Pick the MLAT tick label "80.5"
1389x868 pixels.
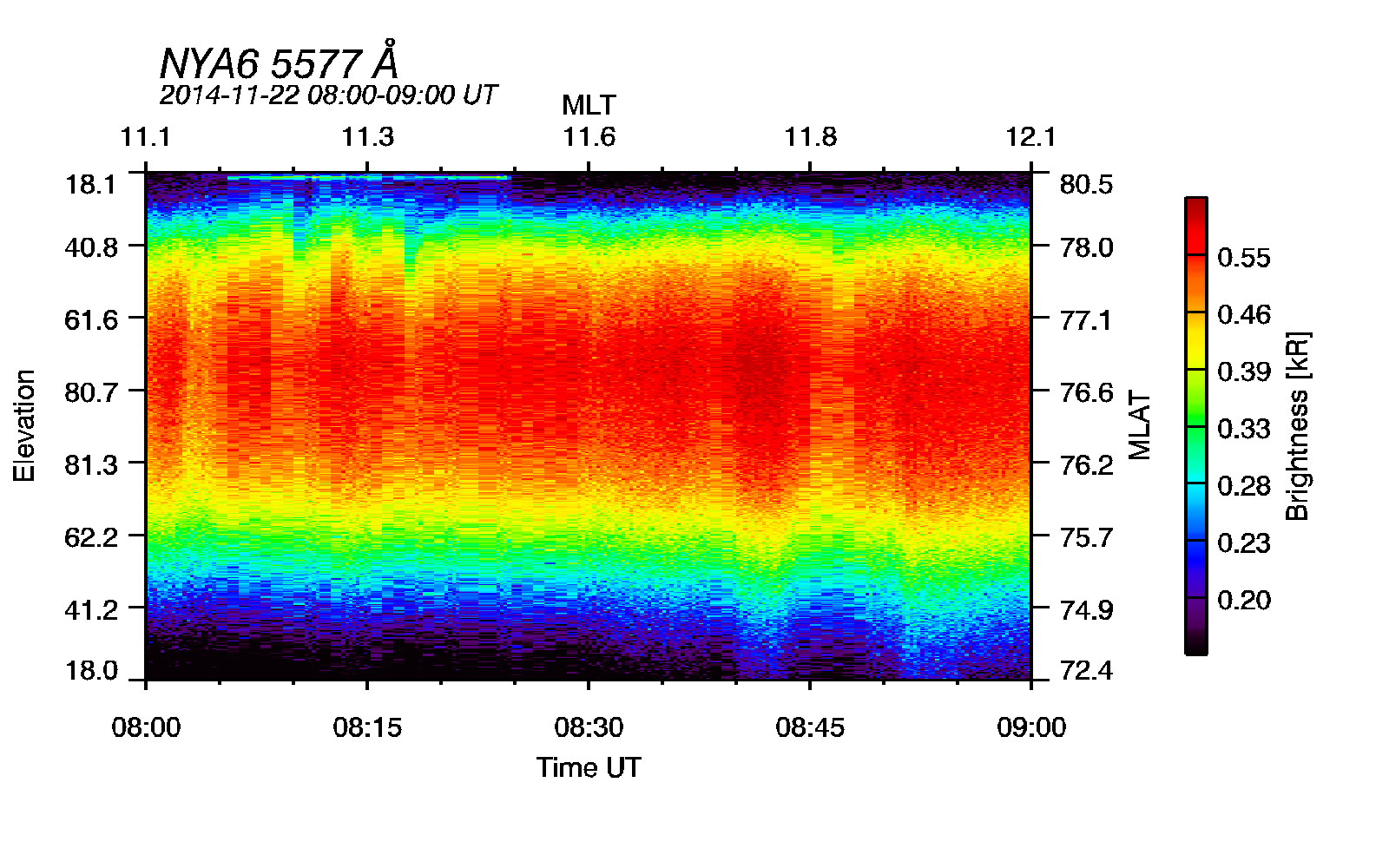pos(1086,185)
